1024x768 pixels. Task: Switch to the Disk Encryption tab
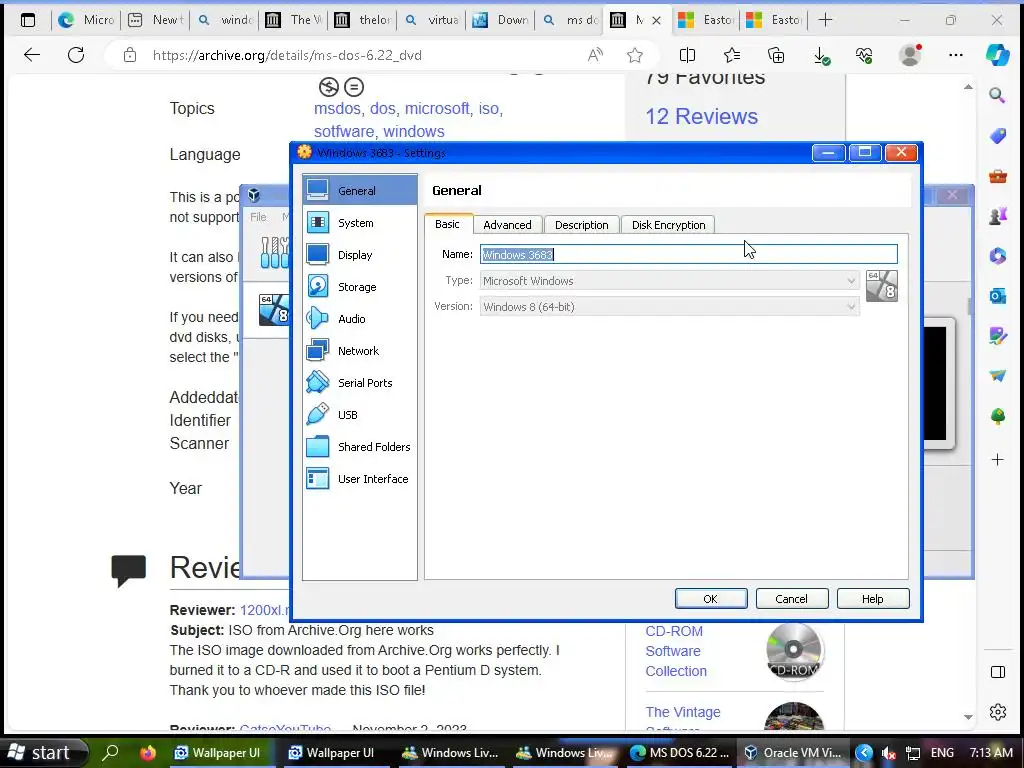click(668, 225)
